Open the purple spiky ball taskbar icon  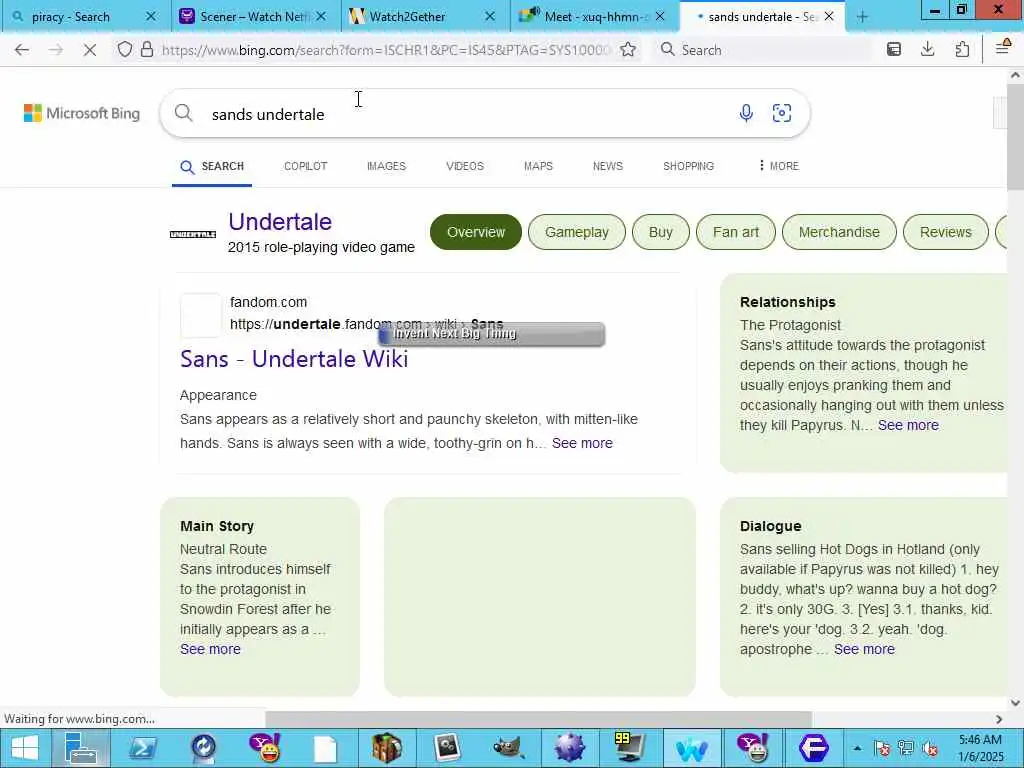[x=569, y=748]
